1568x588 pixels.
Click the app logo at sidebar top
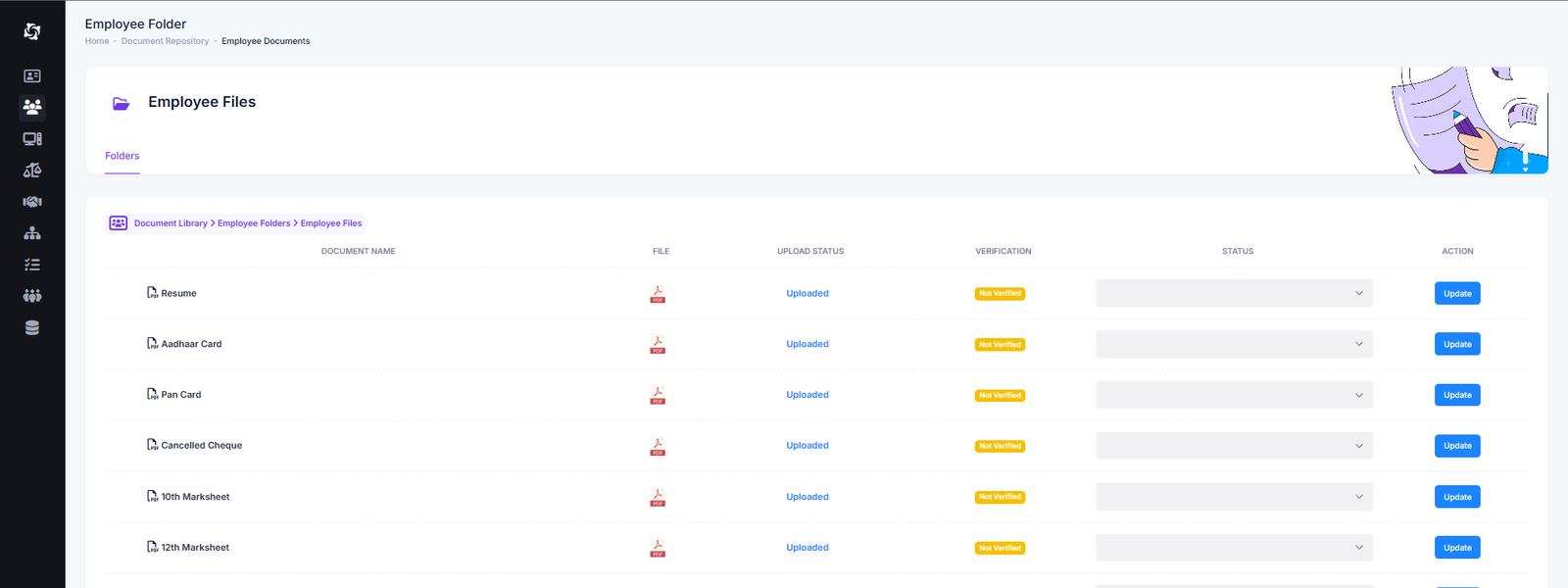pos(32,31)
